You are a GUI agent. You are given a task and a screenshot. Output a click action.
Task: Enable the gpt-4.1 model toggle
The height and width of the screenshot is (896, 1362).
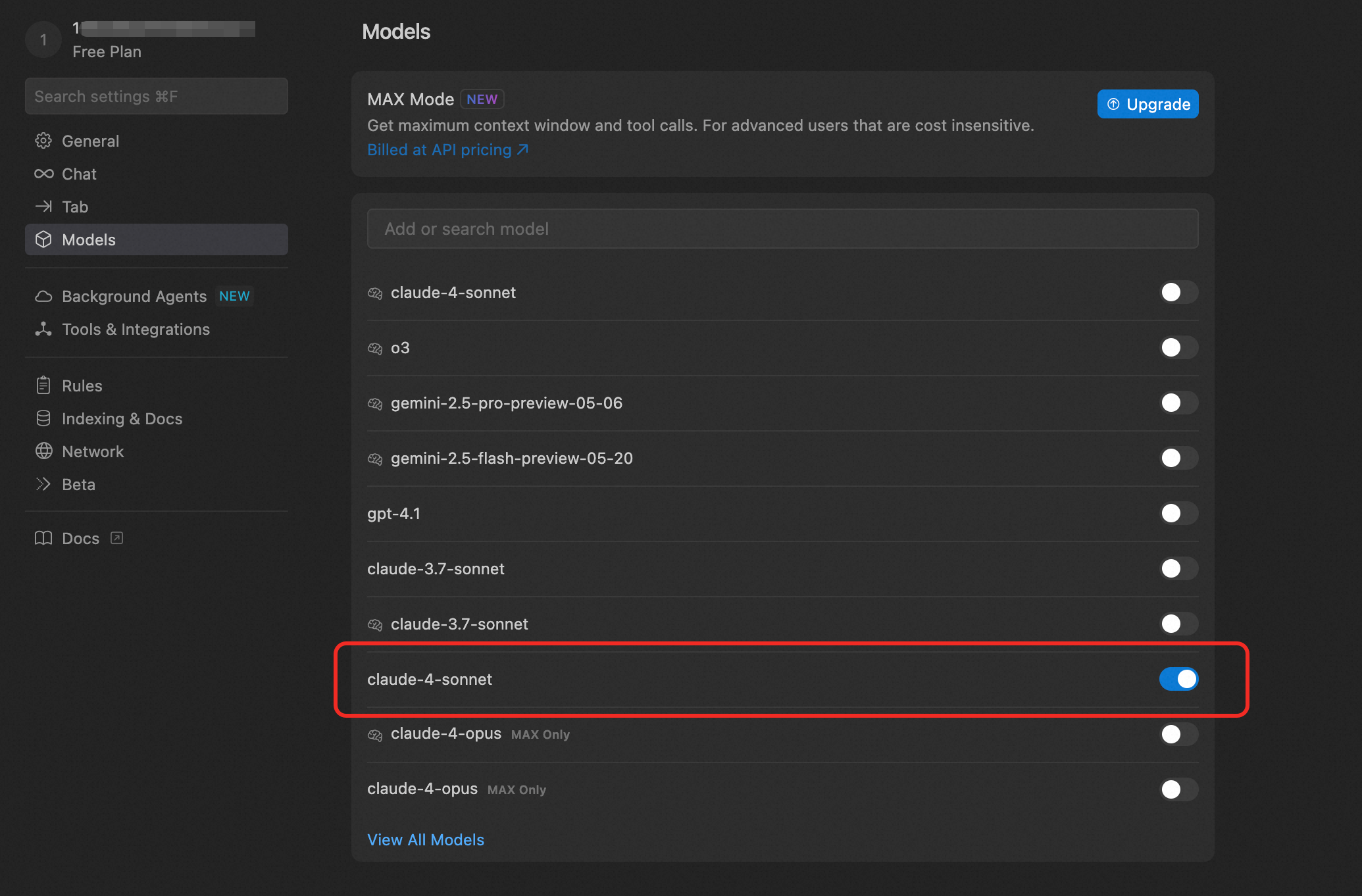1178,513
